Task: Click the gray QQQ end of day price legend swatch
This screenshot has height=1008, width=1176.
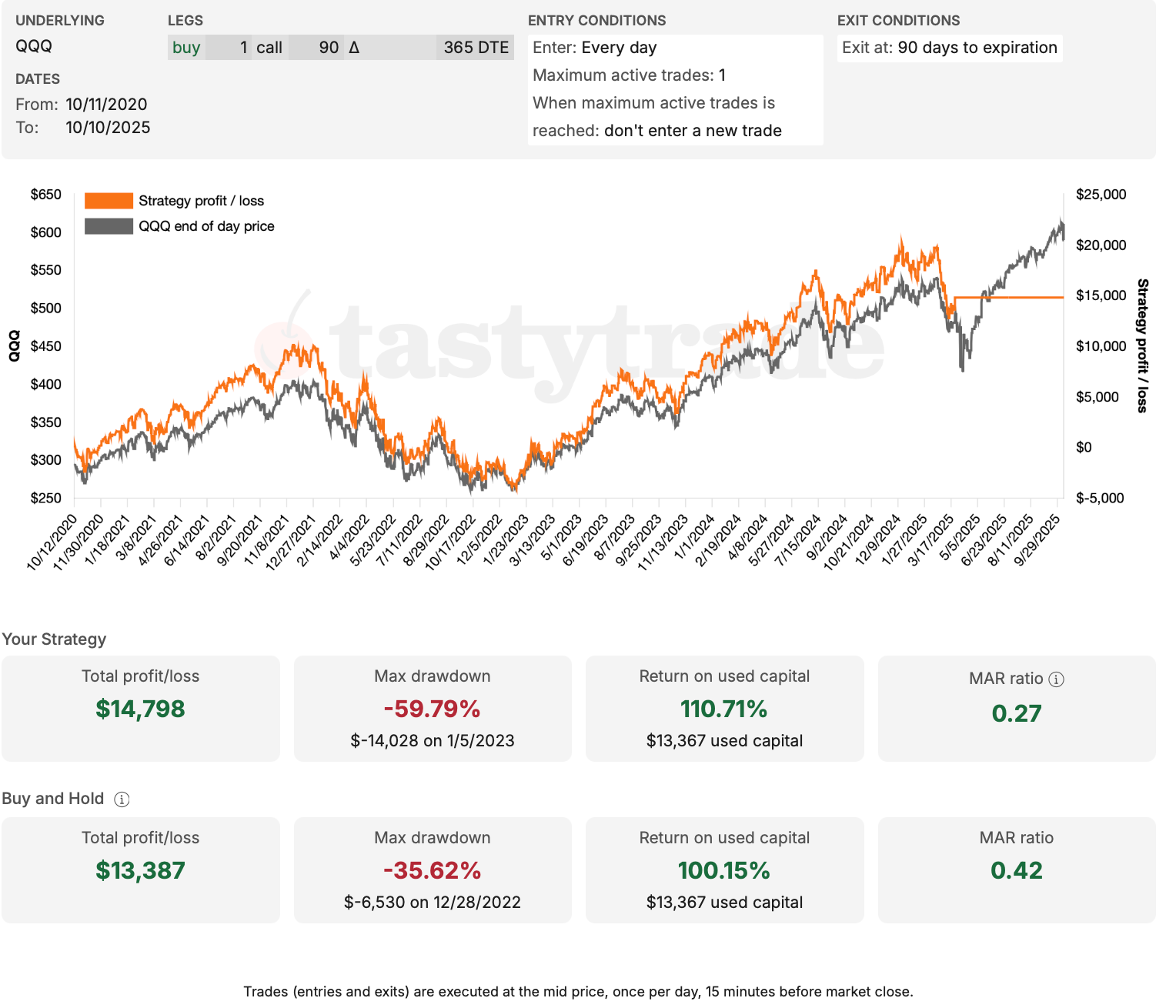Action: point(109,225)
